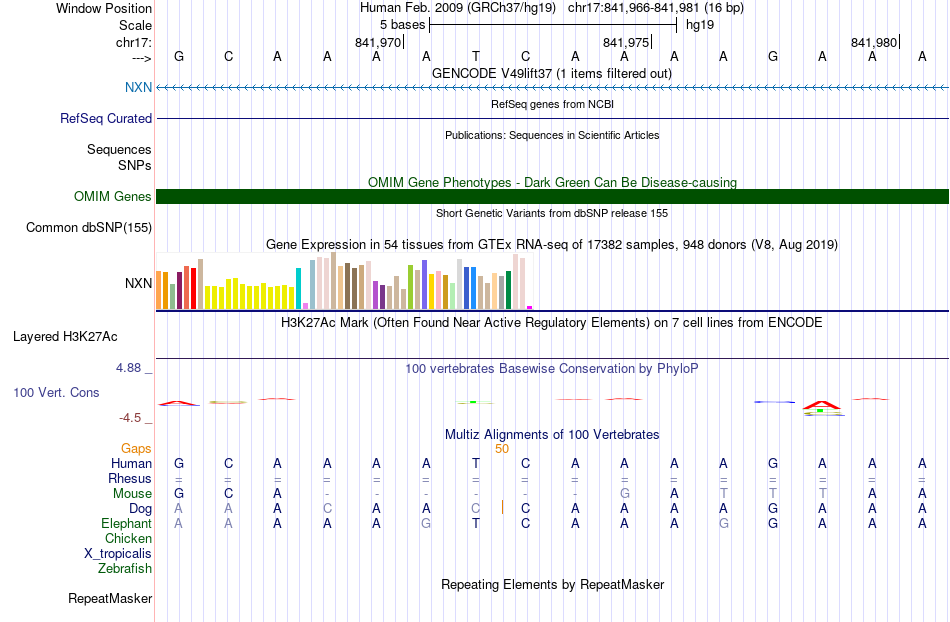Click the orange 50 gap count

pos(502,449)
